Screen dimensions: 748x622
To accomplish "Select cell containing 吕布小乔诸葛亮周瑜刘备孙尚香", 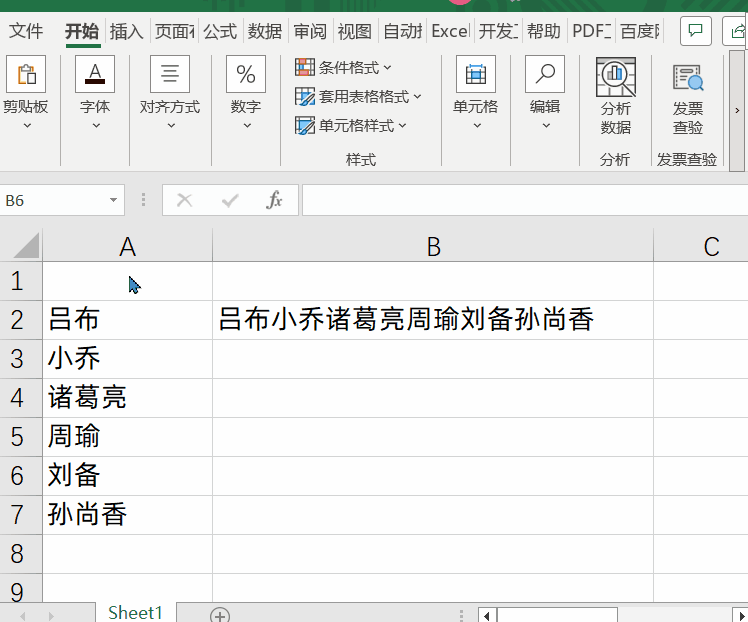I will [433, 320].
